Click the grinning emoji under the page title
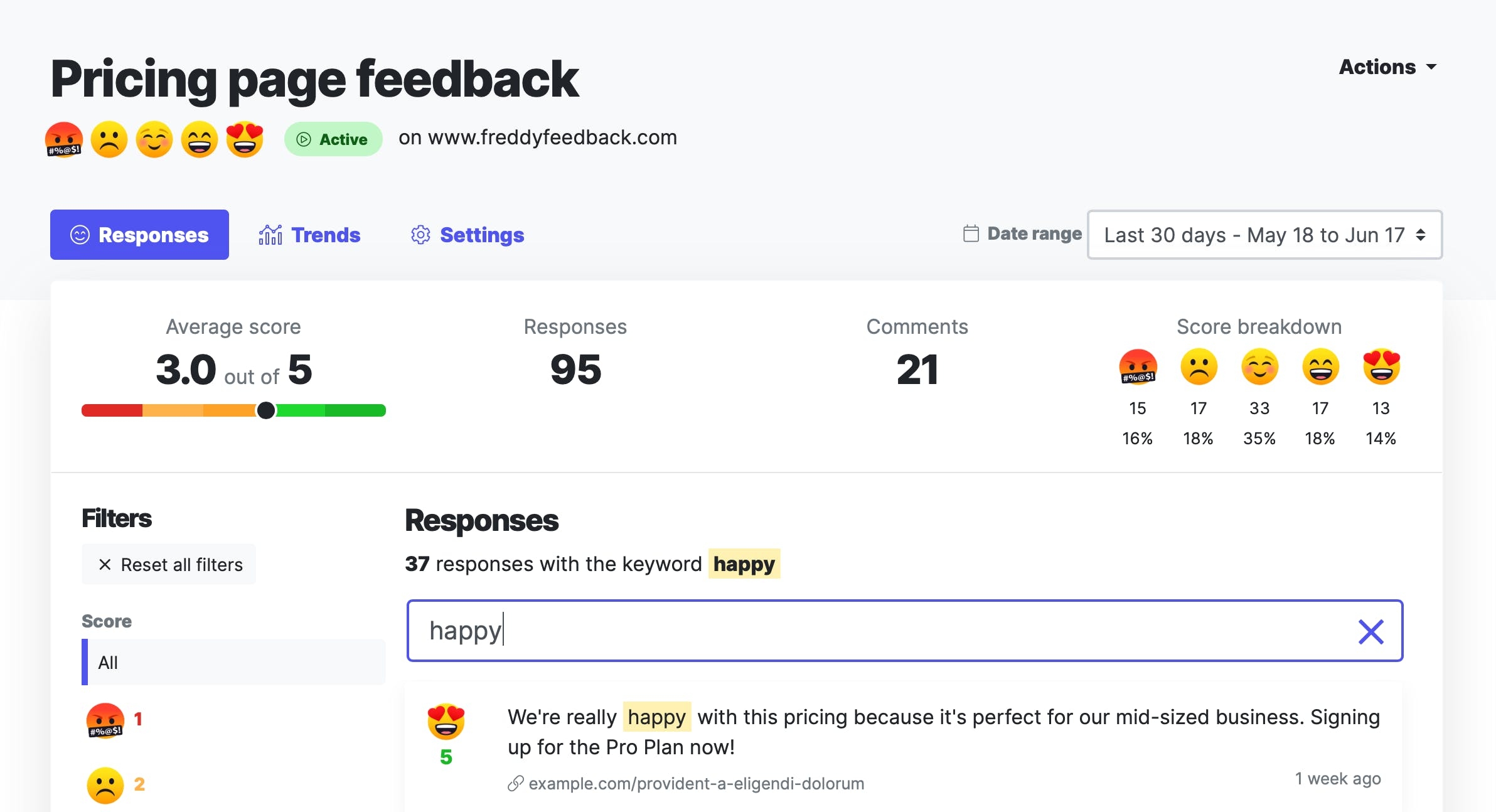This screenshot has height=812, width=1496. 200,139
